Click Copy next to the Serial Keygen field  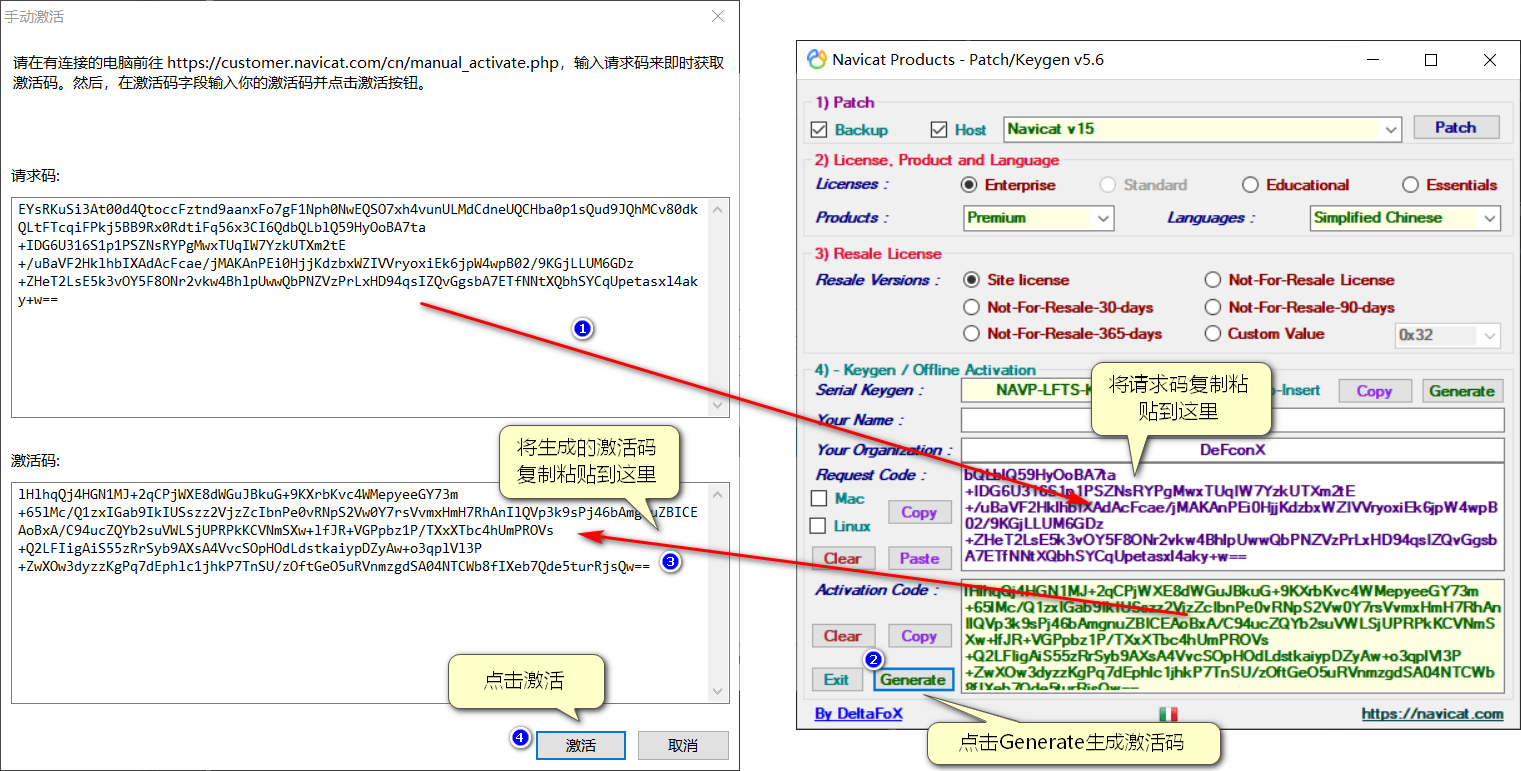point(1374,391)
